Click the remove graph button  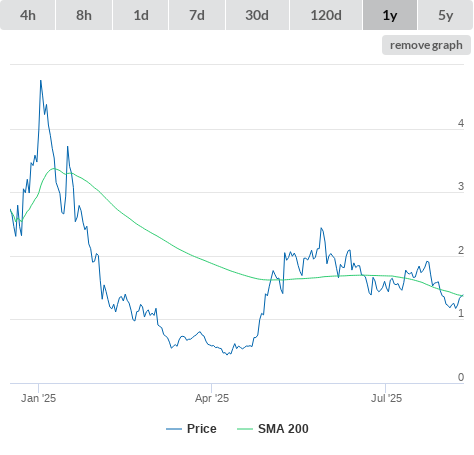[426, 45]
